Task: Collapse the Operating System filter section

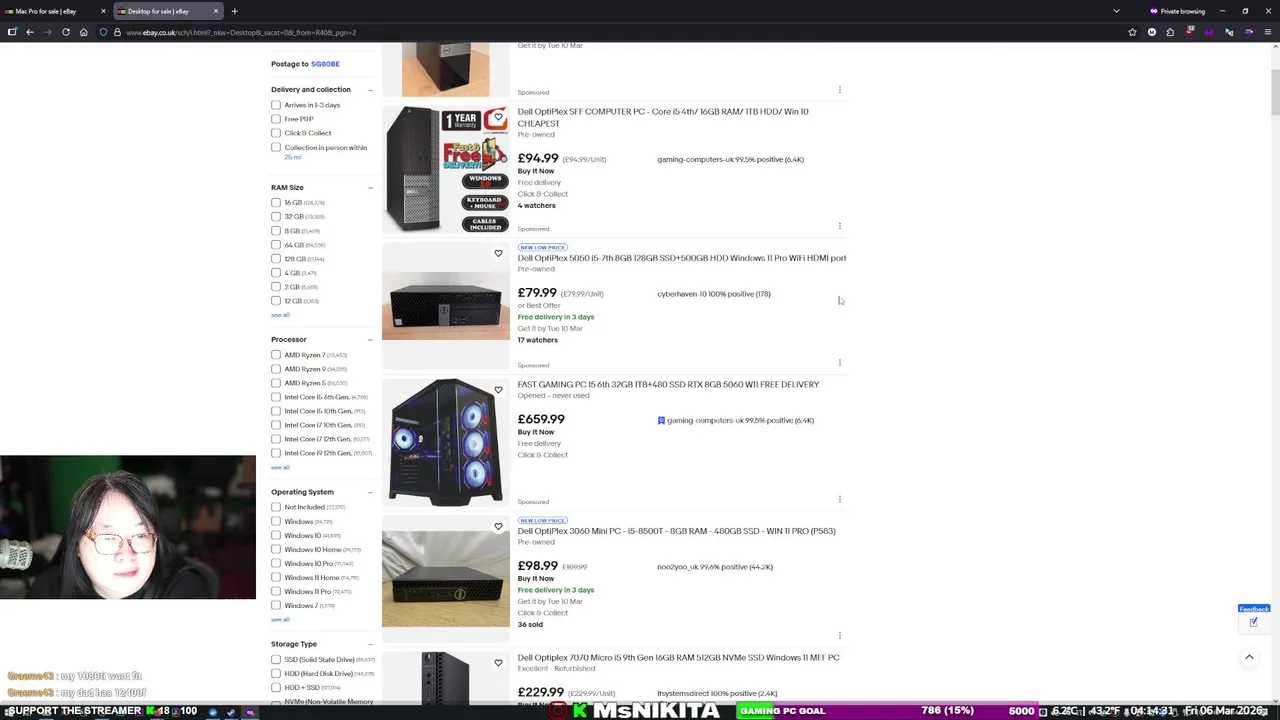Action: click(x=370, y=492)
